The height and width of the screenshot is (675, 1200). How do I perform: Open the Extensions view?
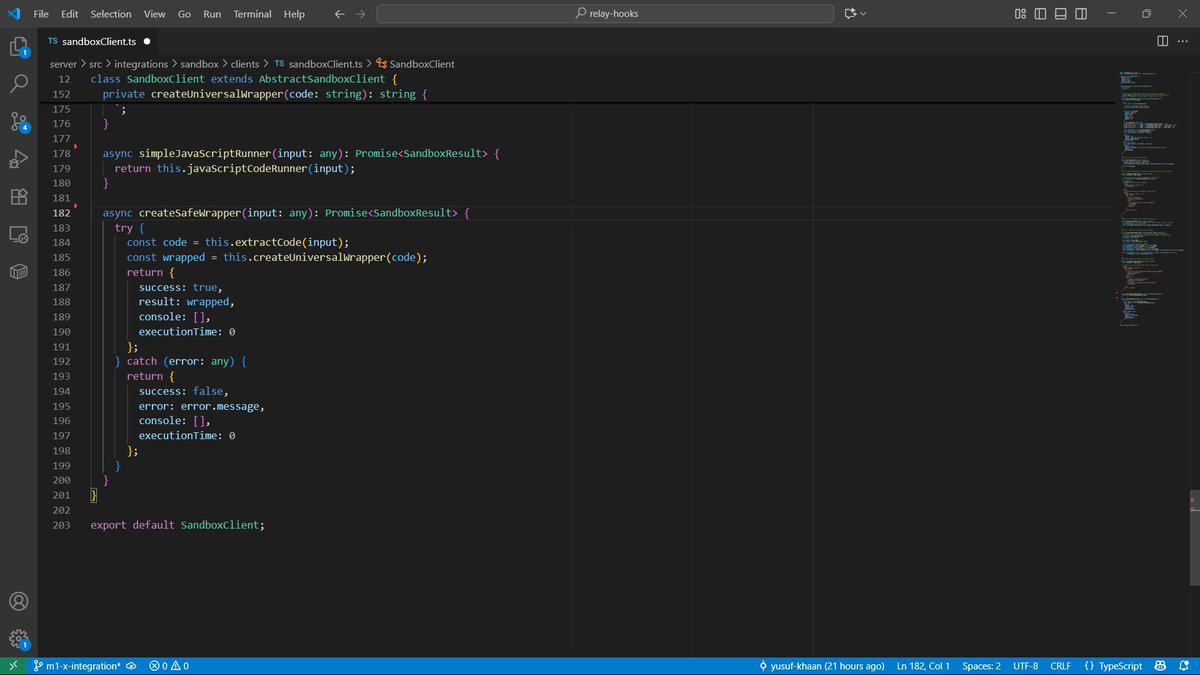(18, 197)
